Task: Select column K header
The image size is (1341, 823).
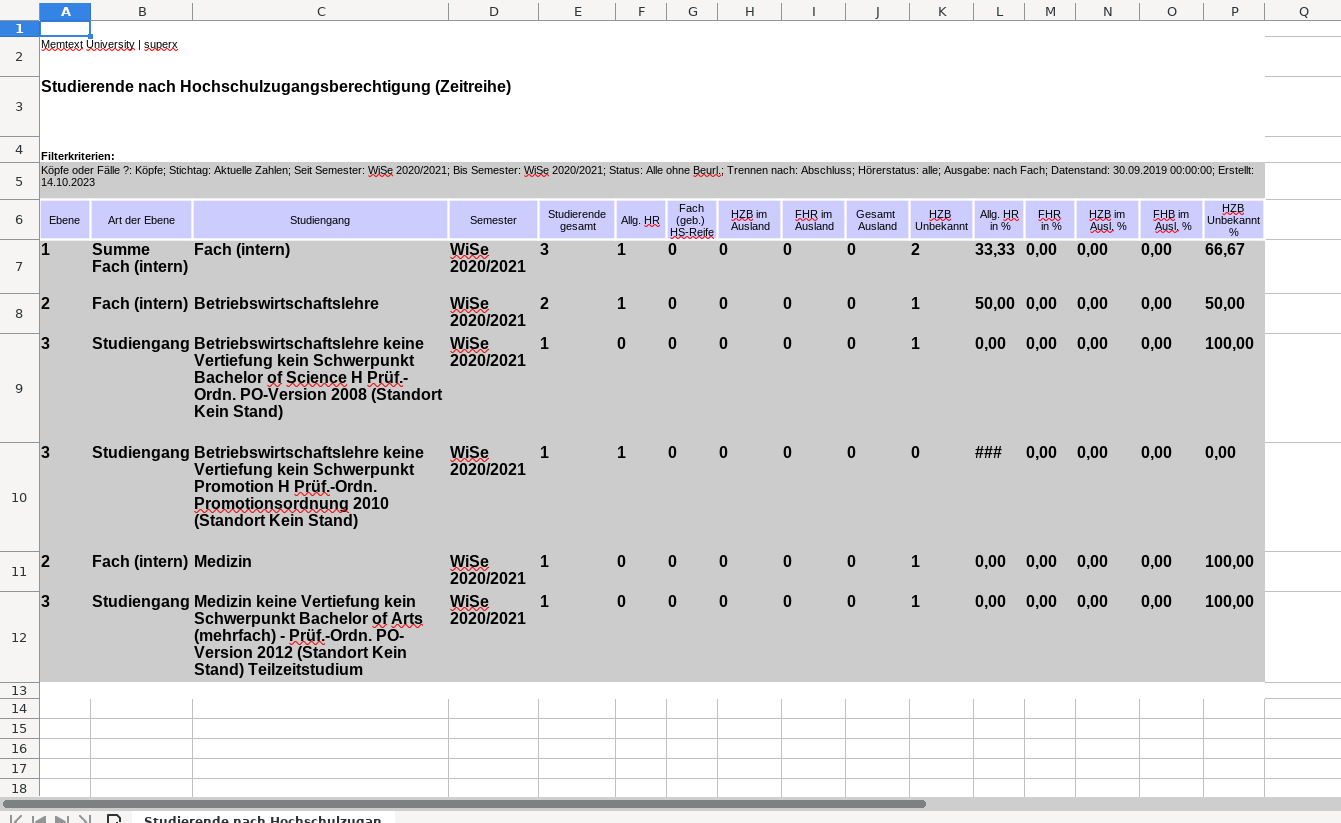Action: point(941,11)
